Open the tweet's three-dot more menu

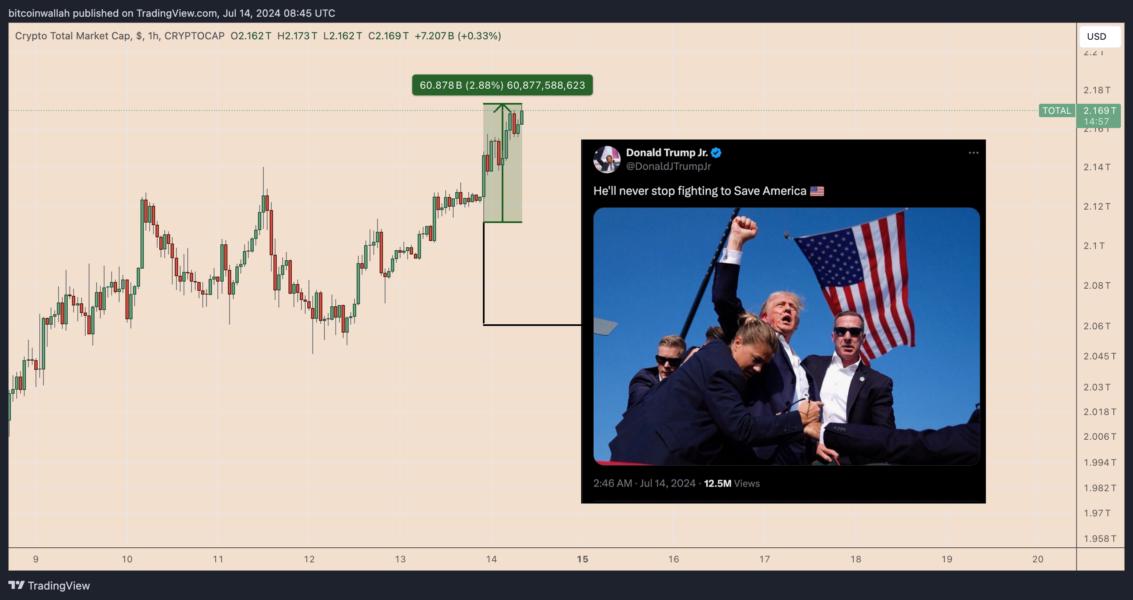[x=973, y=153]
